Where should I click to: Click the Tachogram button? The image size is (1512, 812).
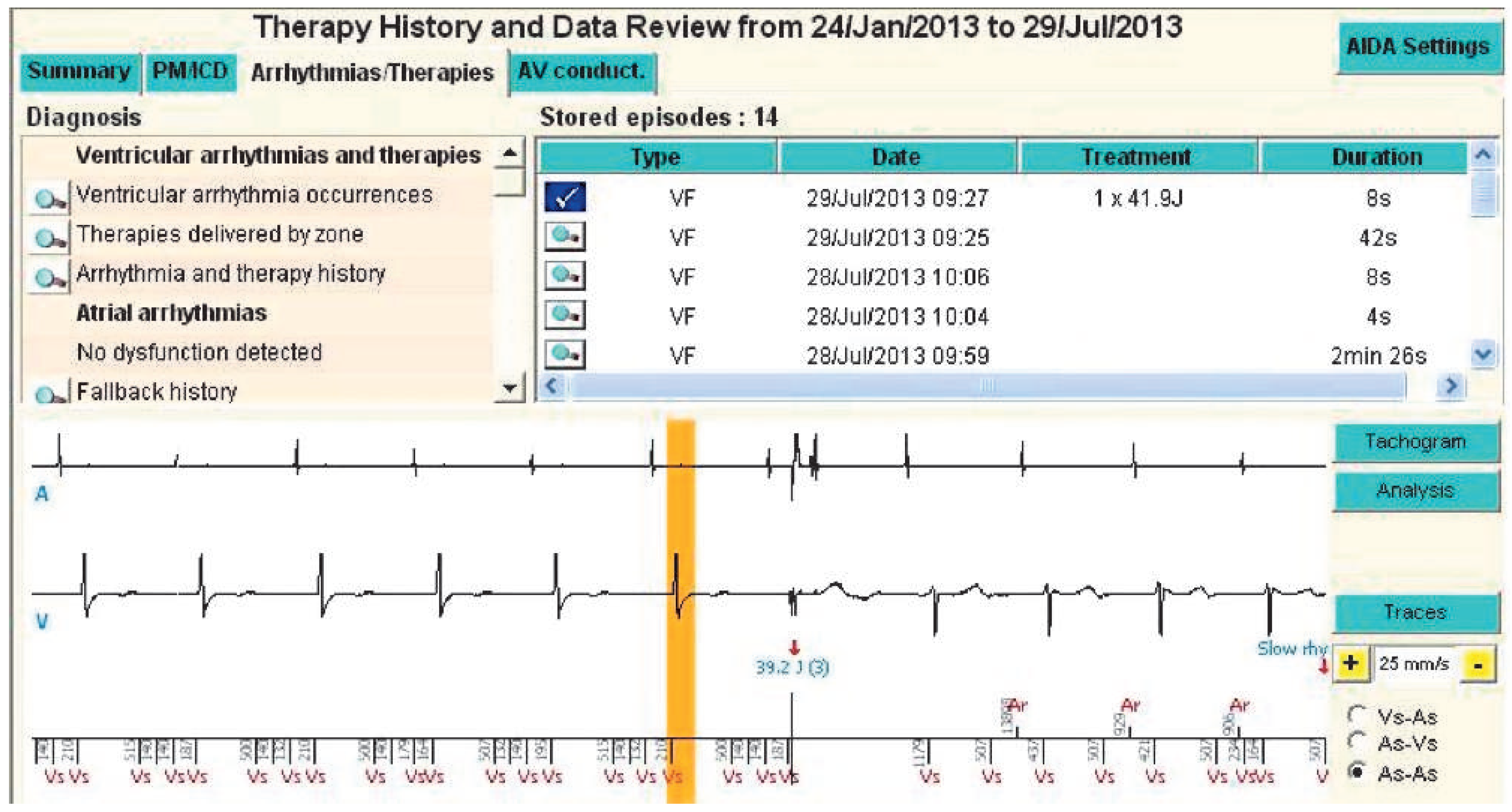click(1415, 442)
